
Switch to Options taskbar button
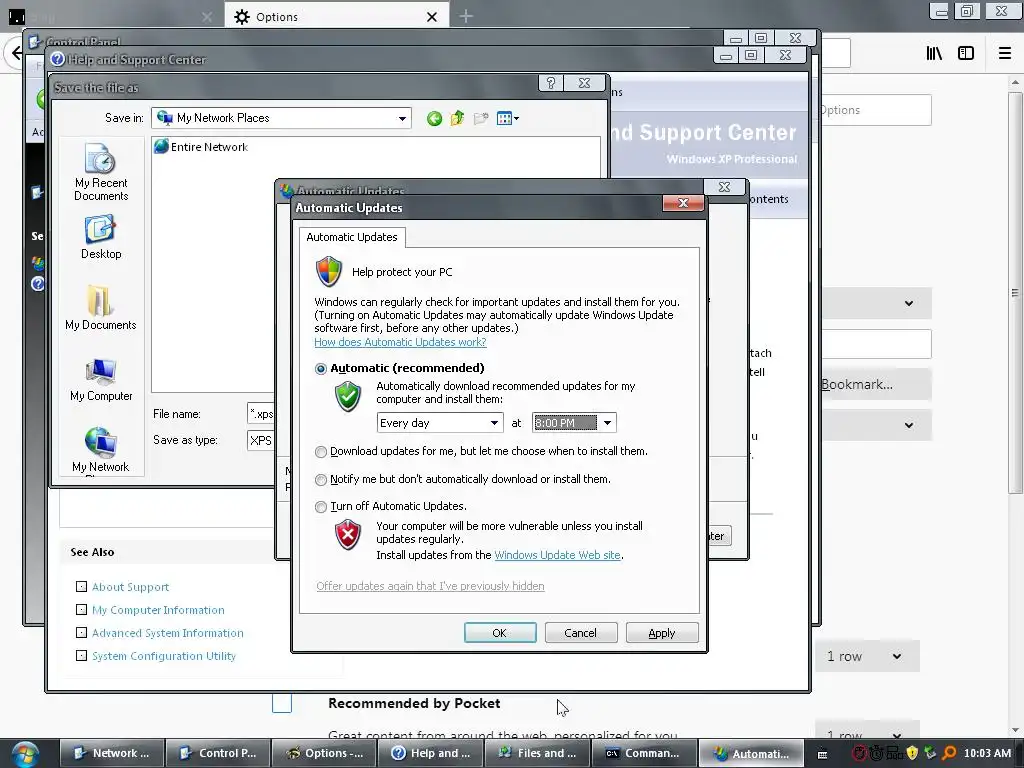324,753
